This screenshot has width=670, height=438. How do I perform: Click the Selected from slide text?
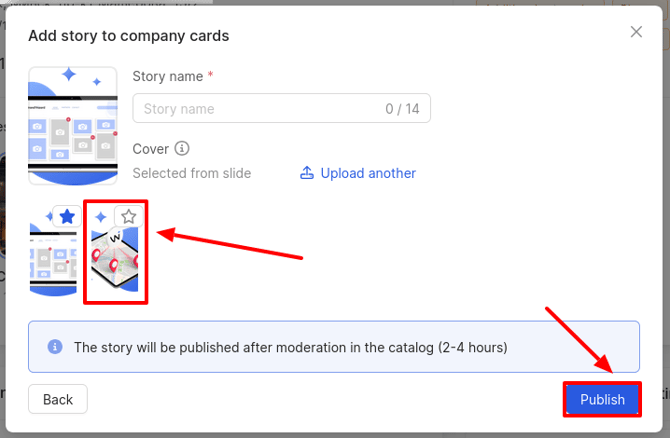[x=192, y=173]
